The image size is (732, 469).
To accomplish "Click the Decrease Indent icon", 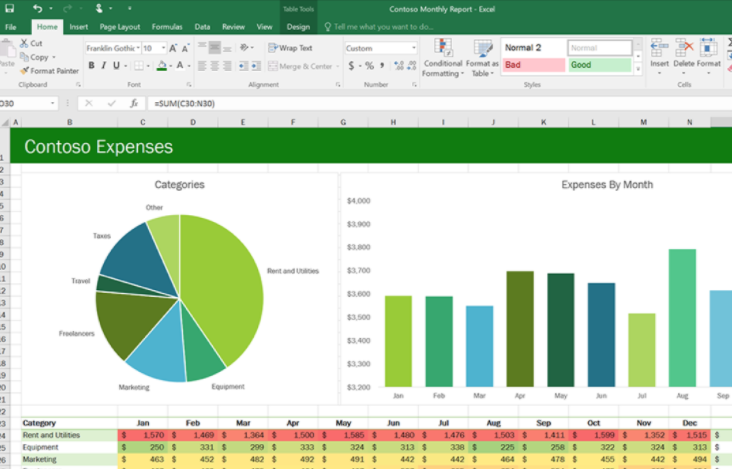I will (x=243, y=66).
